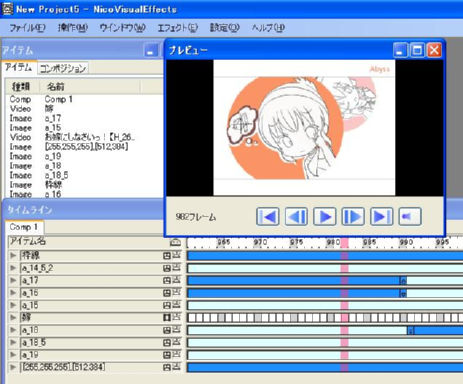The height and width of the screenshot is (384, 463).
Task: Open the 操作(M) menu
Action: (73, 28)
